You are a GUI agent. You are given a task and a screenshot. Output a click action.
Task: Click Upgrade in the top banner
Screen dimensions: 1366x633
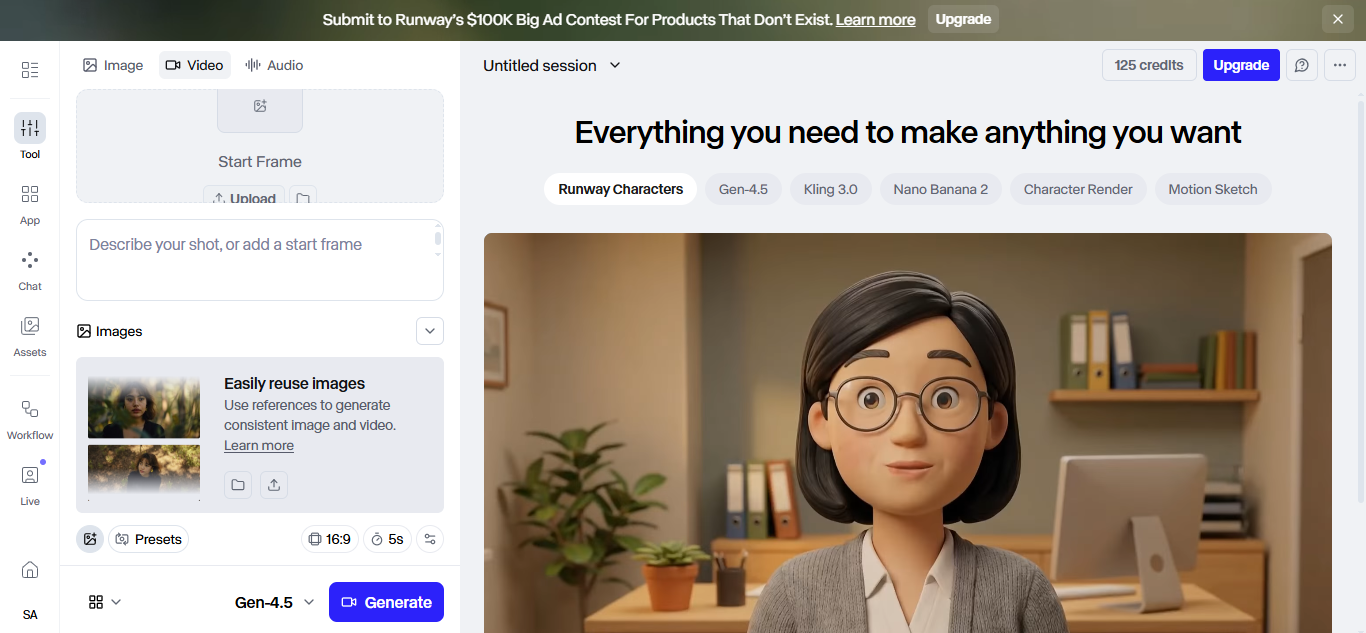(x=963, y=19)
